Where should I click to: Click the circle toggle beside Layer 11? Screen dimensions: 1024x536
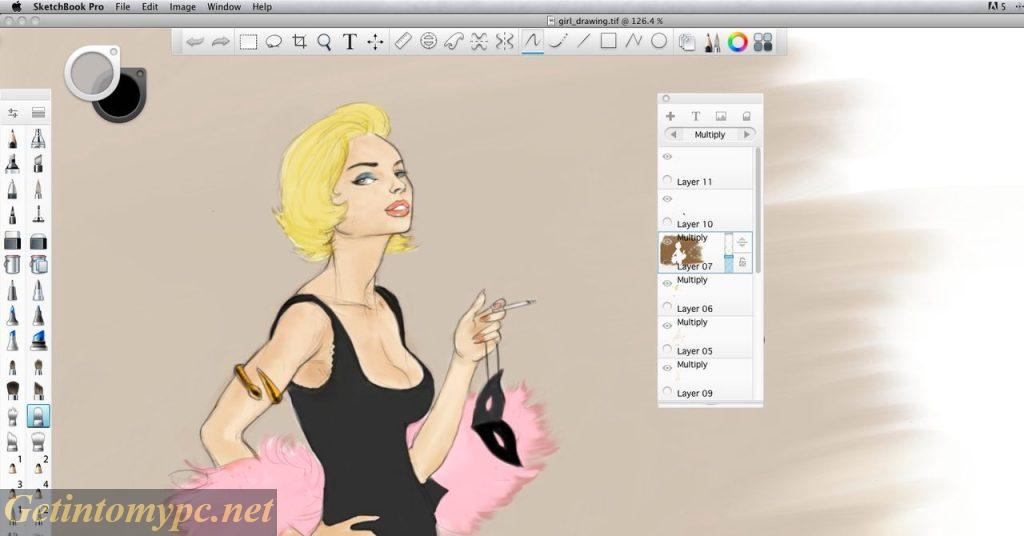coord(667,180)
